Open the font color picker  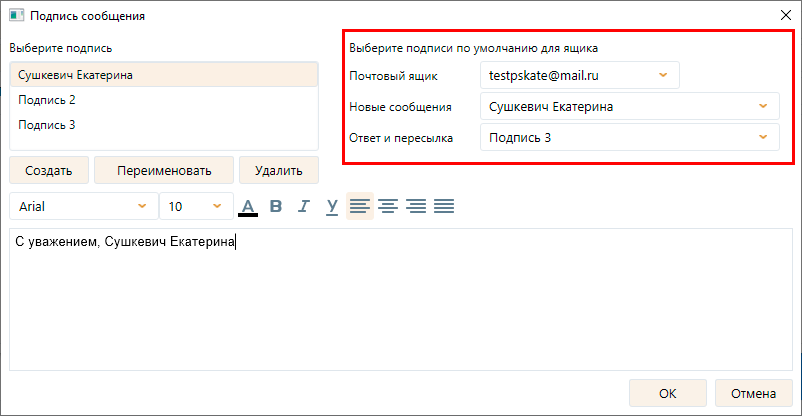[x=248, y=207]
